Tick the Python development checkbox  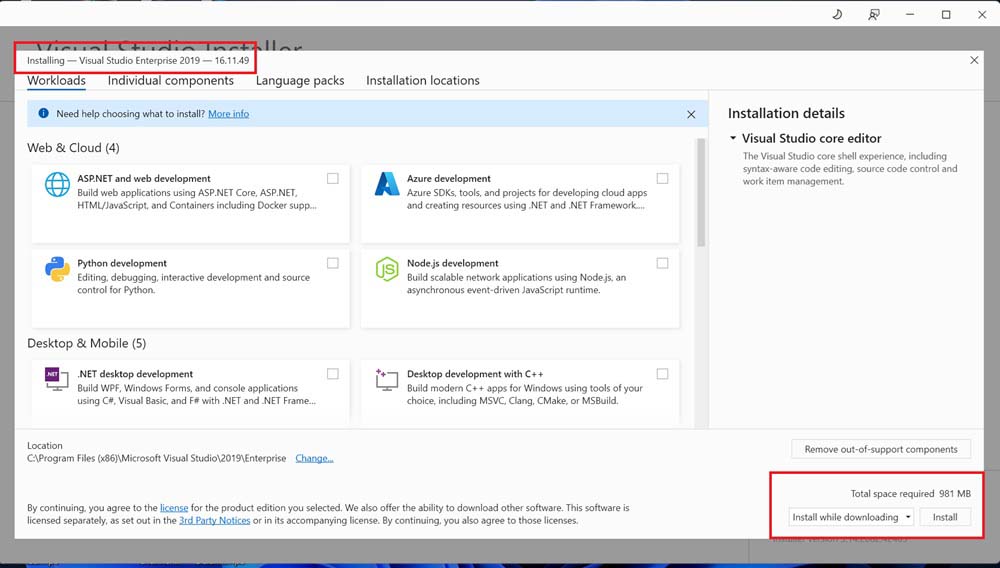[332, 264]
